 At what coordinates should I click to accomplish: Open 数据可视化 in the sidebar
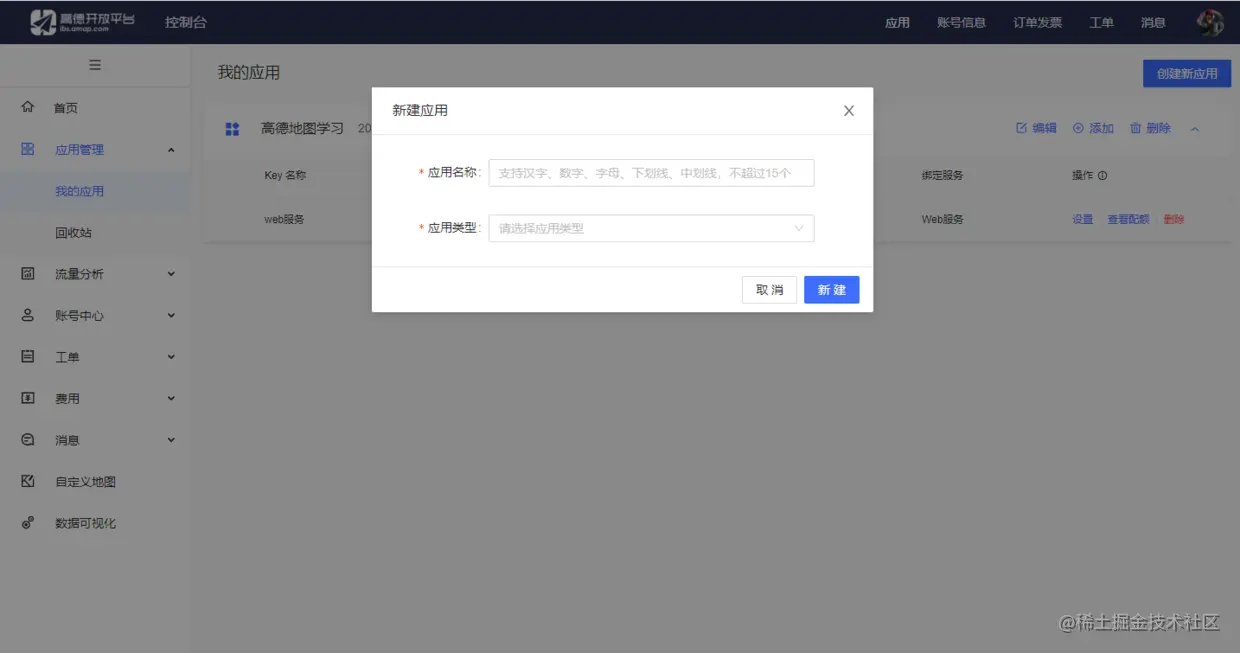[x=85, y=523]
